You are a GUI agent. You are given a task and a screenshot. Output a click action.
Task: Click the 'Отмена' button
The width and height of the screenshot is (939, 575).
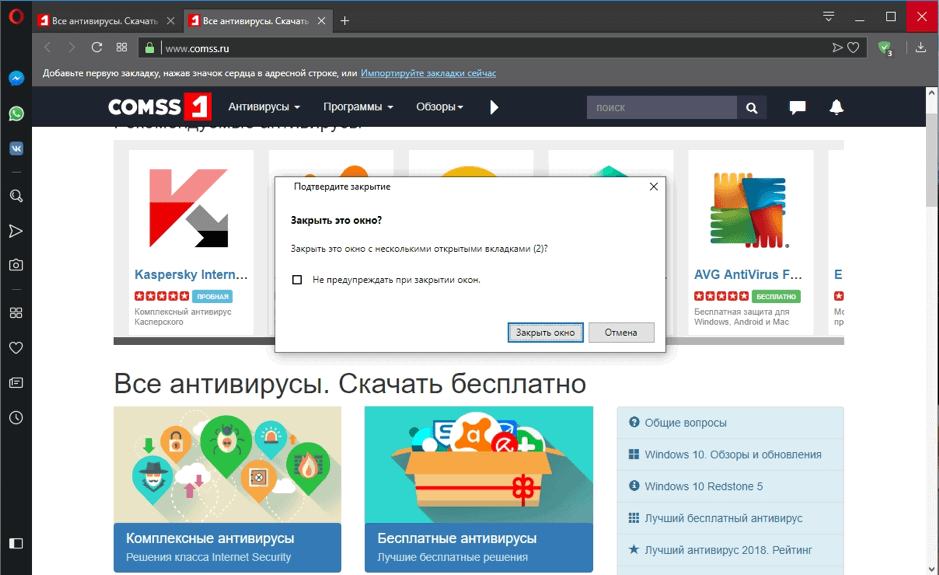point(621,332)
